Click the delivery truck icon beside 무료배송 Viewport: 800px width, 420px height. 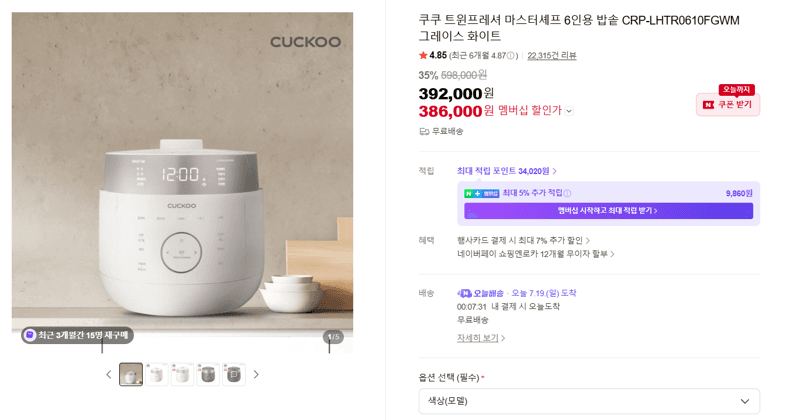[x=424, y=132]
